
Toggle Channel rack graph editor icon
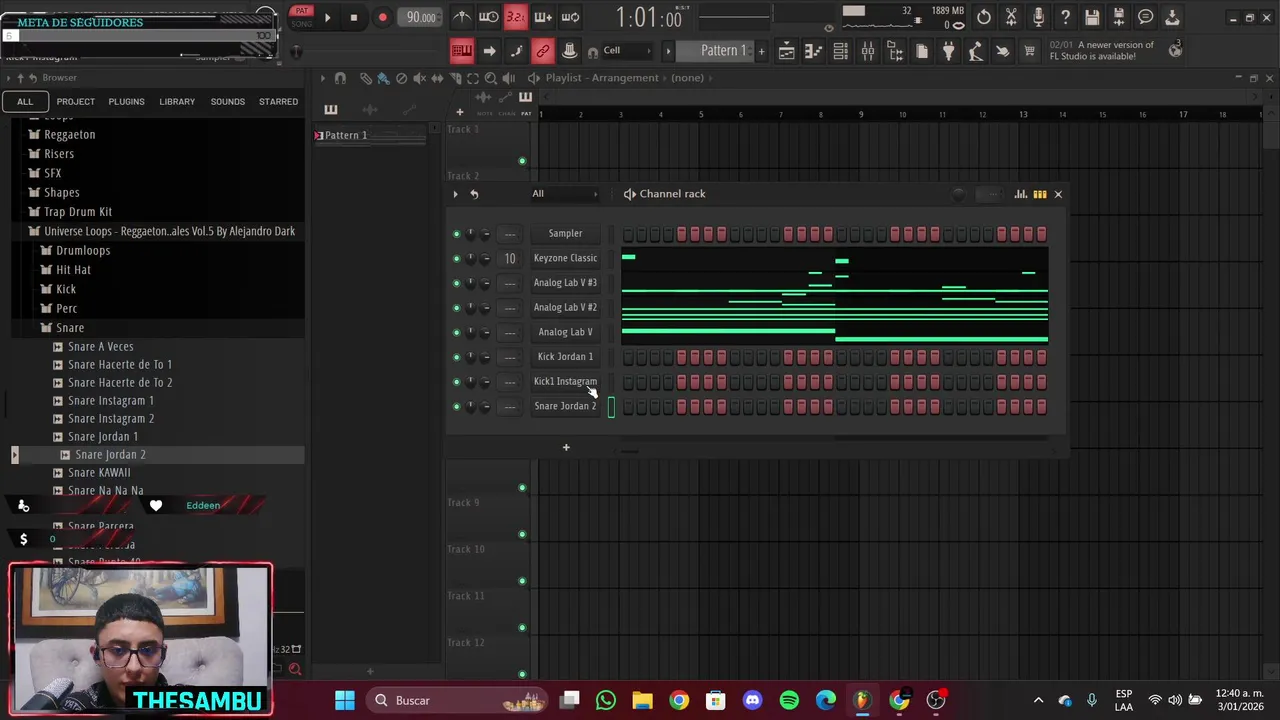pyautogui.click(x=1020, y=194)
